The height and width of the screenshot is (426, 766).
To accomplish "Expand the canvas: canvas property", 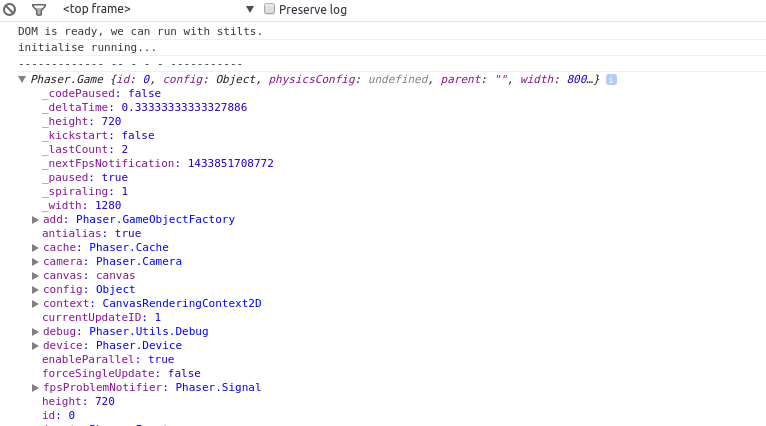I will [35, 276].
